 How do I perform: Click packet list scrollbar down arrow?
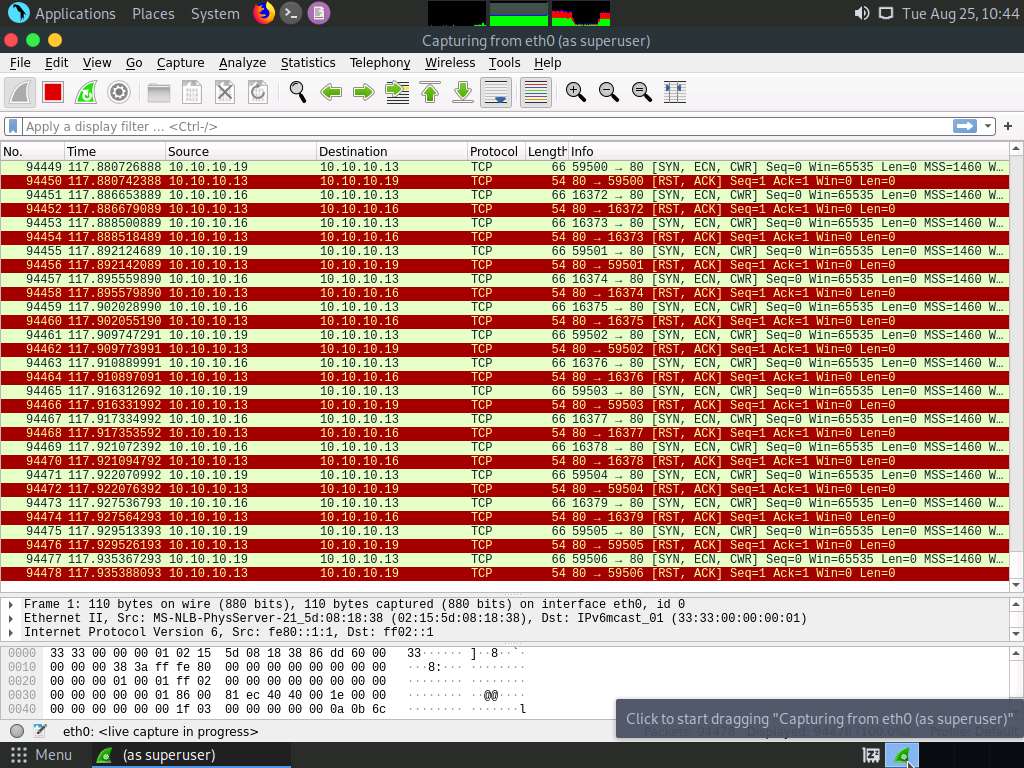pyautogui.click(x=1016, y=584)
